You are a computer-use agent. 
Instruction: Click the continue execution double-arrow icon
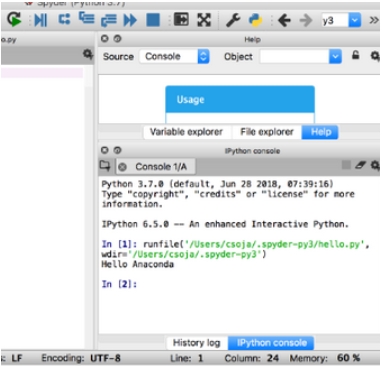point(130,20)
